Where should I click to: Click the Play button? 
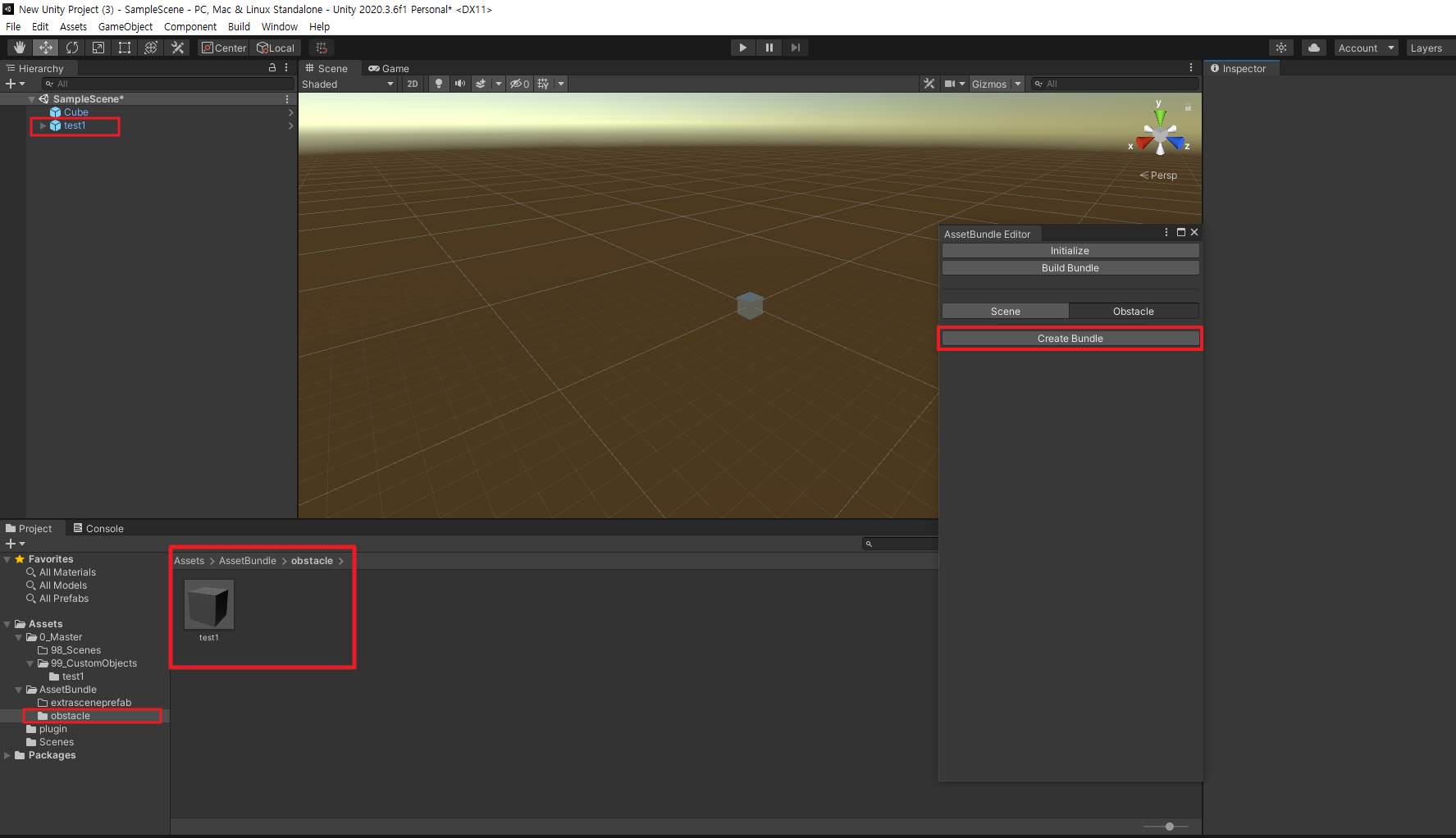[x=742, y=48]
